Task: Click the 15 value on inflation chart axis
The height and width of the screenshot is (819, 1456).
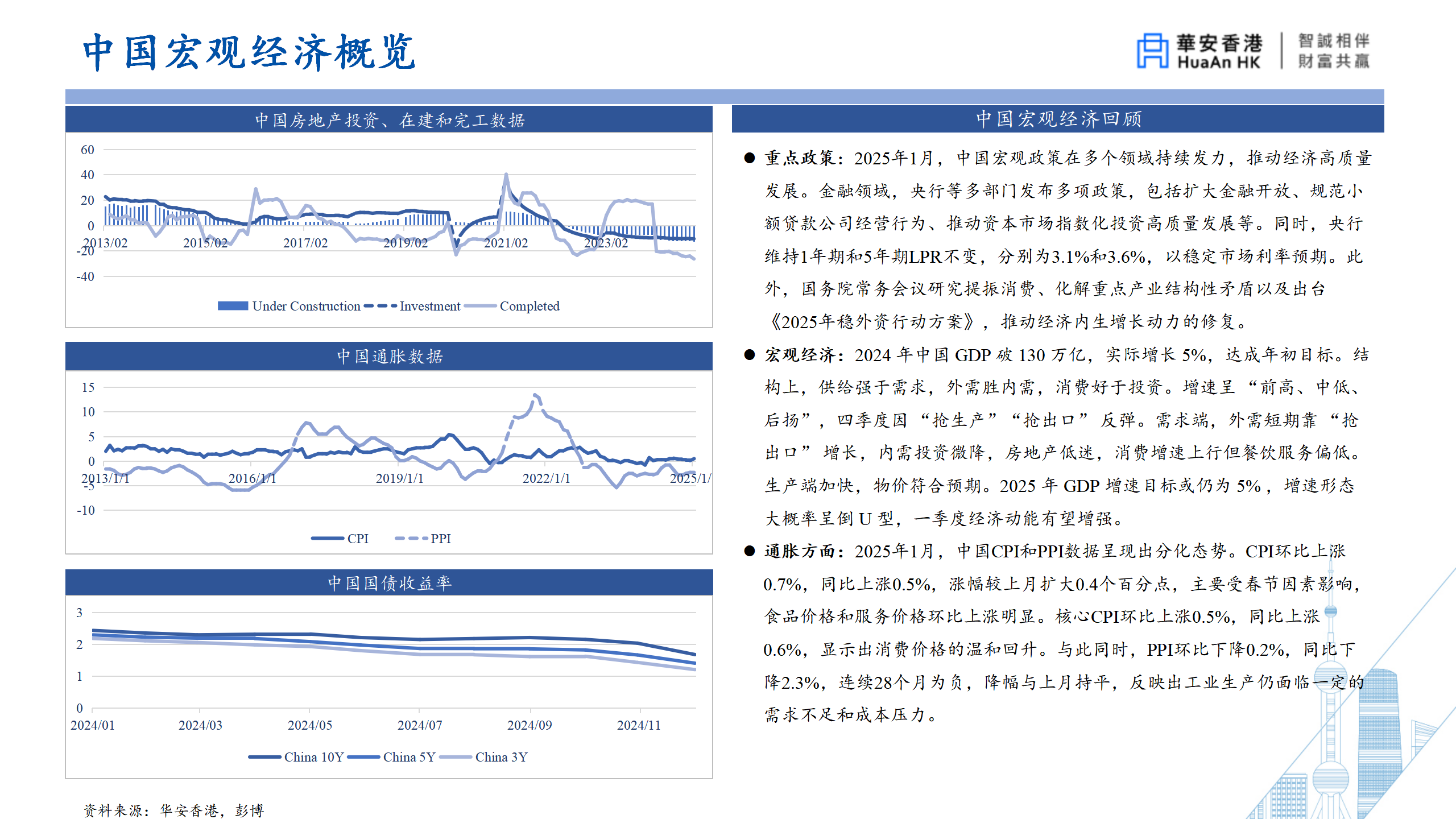Action: (88, 387)
